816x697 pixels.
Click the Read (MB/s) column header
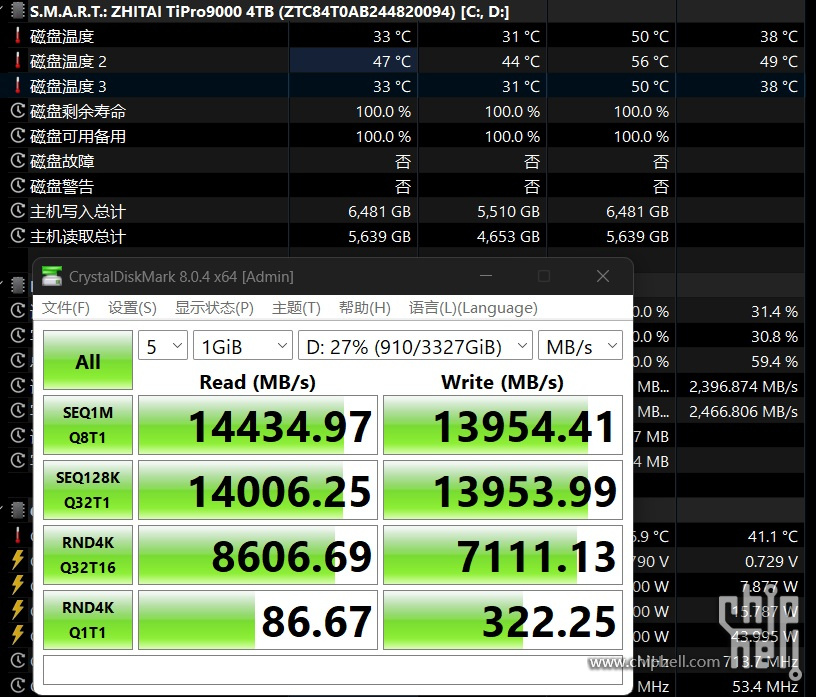(258, 382)
